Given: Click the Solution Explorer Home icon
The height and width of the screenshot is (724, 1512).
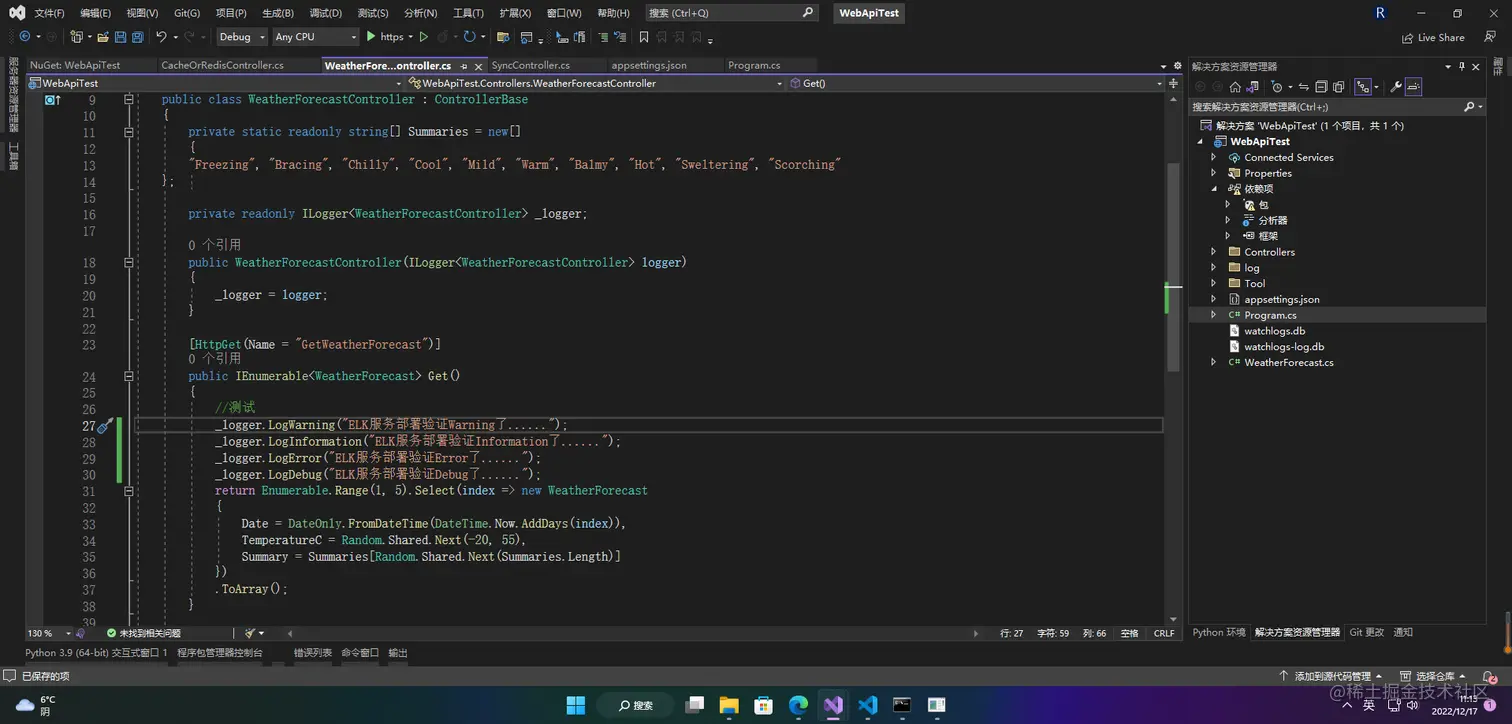Looking at the screenshot, I should [x=1235, y=87].
